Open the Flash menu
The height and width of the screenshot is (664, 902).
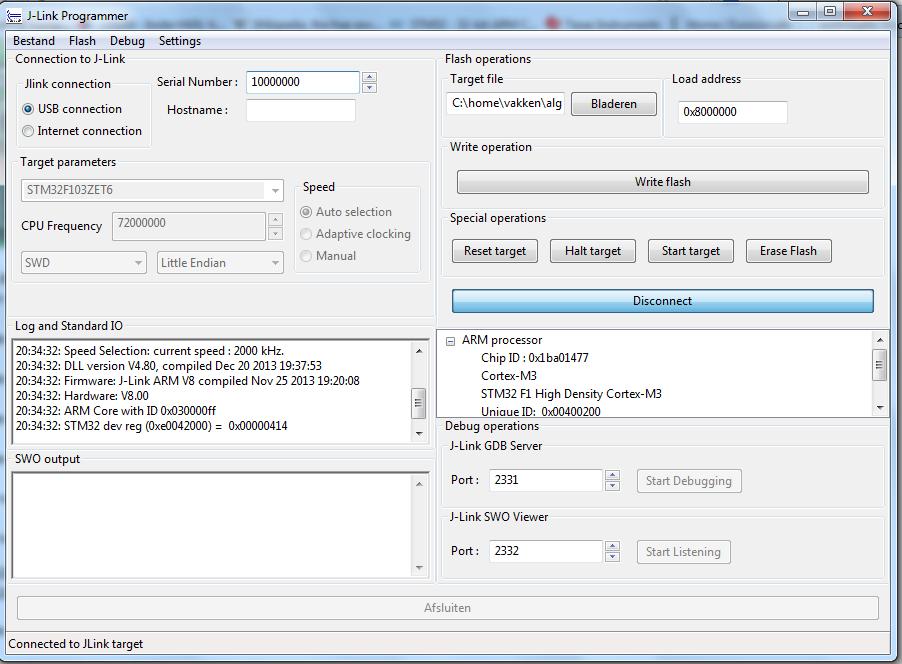pyautogui.click(x=82, y=41)
